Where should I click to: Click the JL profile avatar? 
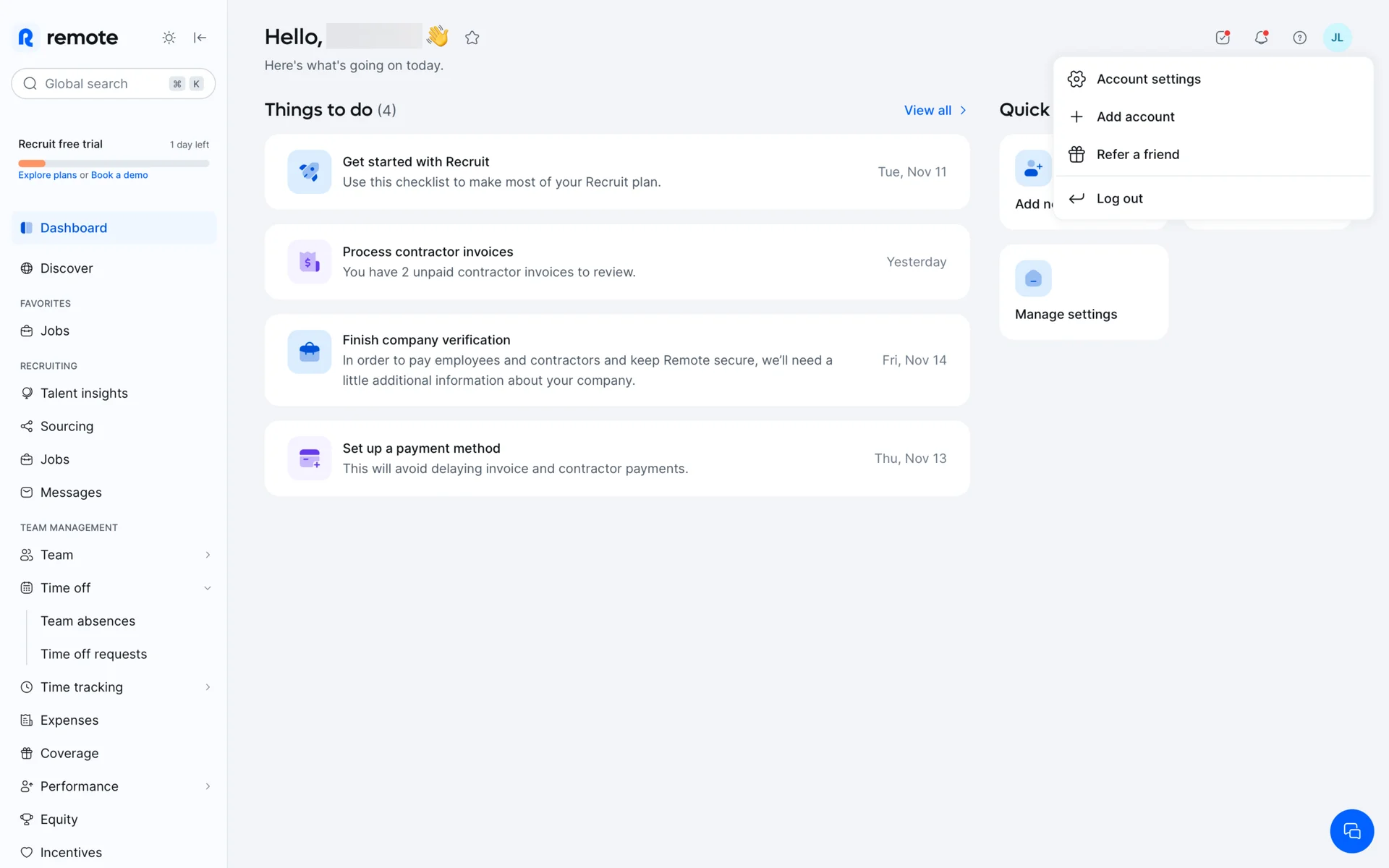1337,38
